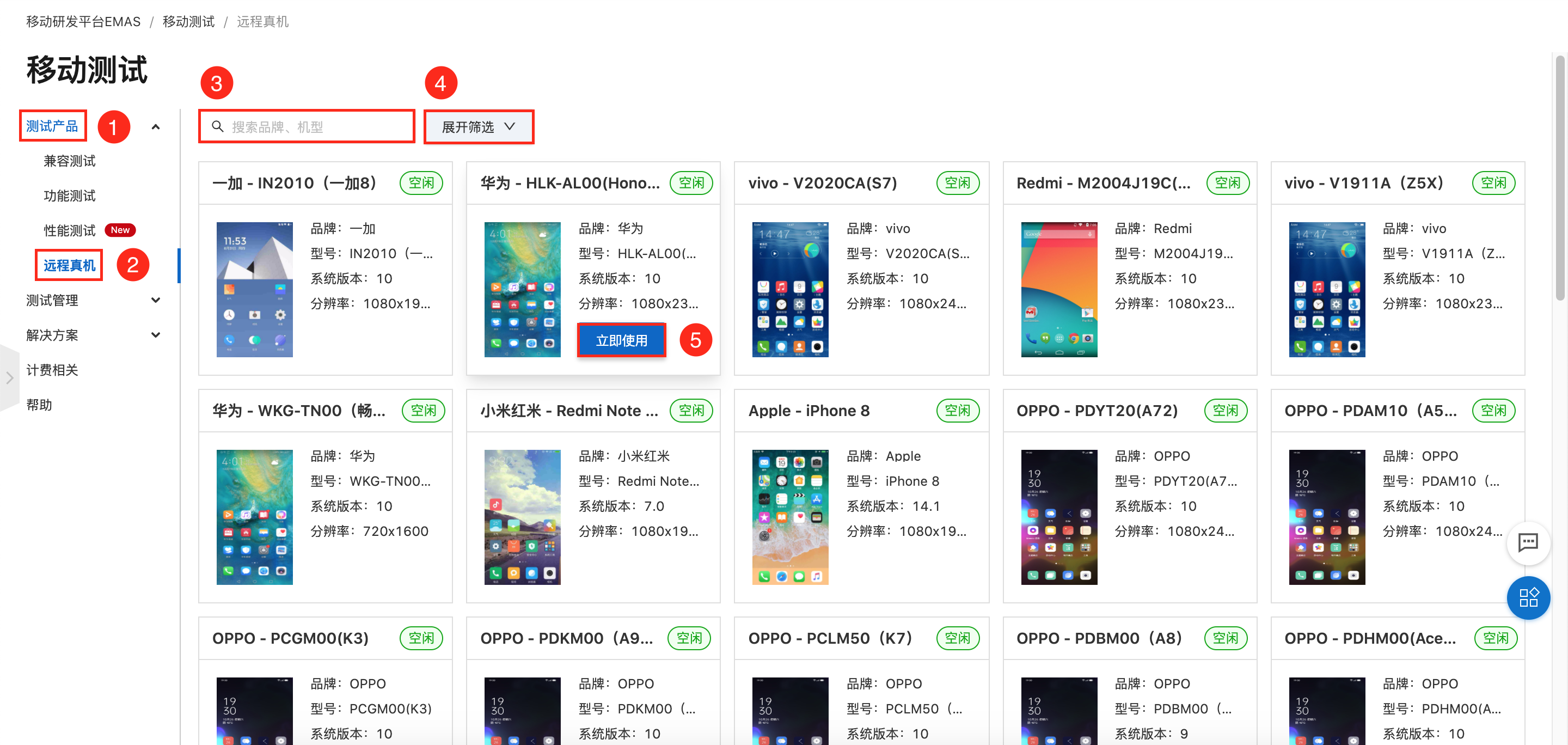Image resolution: width=1568 pixels, height=745 pixels.
Task: Select card title OPPO - PDYT20(A72)
Action: click(1097, 410)
